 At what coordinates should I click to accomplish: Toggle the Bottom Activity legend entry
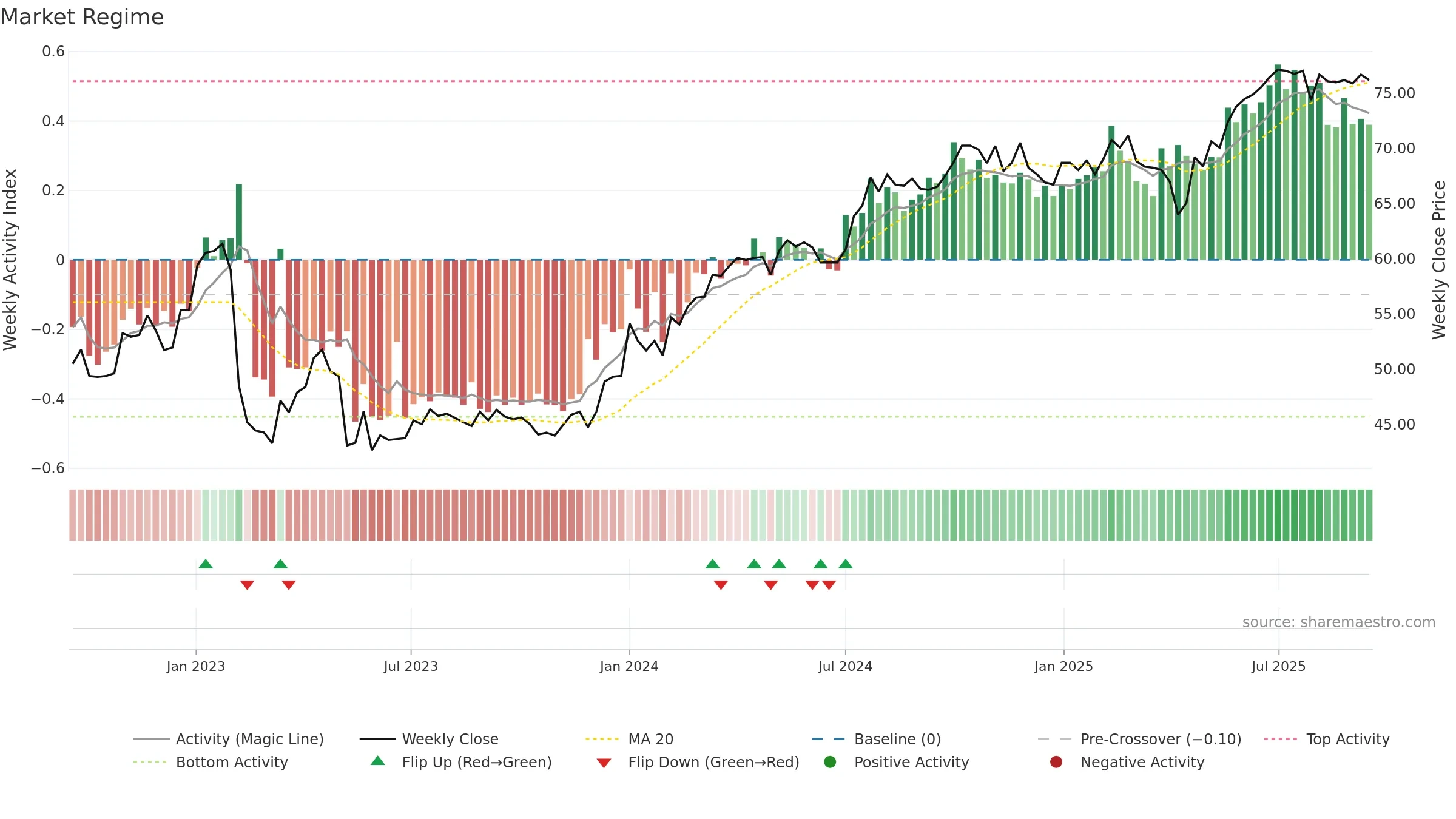pyautogui.click(x=211, y=762)
